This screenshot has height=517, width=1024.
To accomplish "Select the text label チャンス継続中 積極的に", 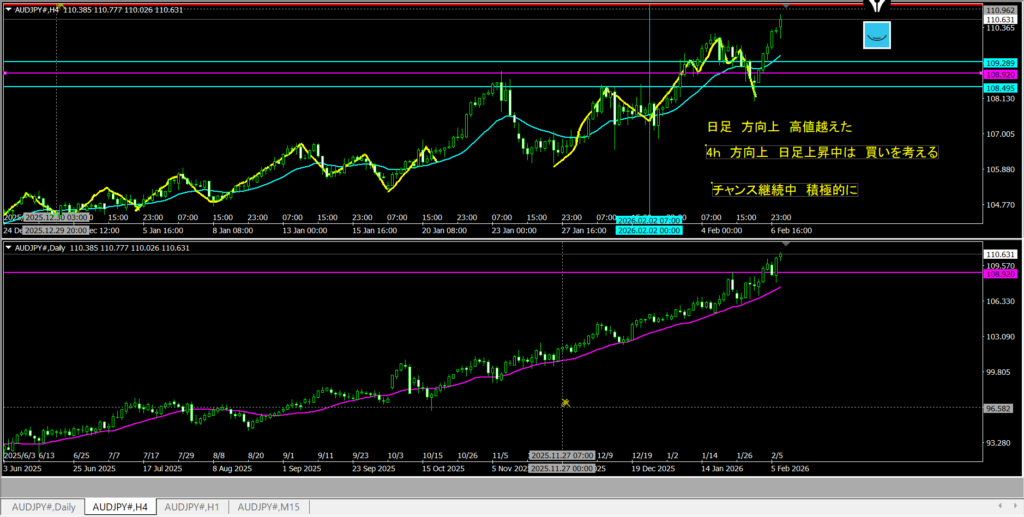I will 785,189.
